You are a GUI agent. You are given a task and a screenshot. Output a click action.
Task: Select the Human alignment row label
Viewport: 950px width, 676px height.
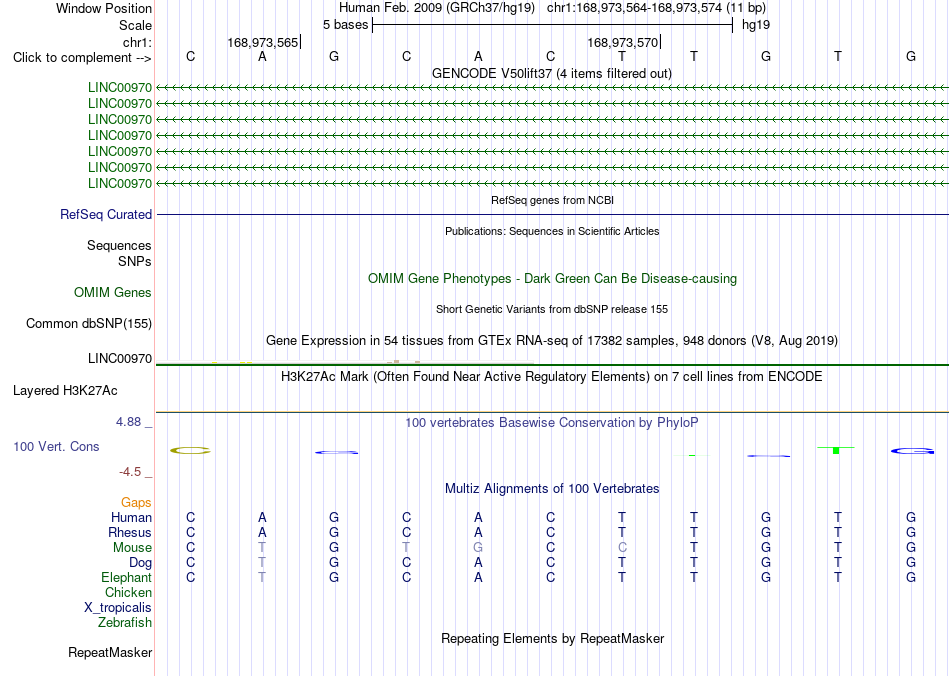[x=131, y=517]
